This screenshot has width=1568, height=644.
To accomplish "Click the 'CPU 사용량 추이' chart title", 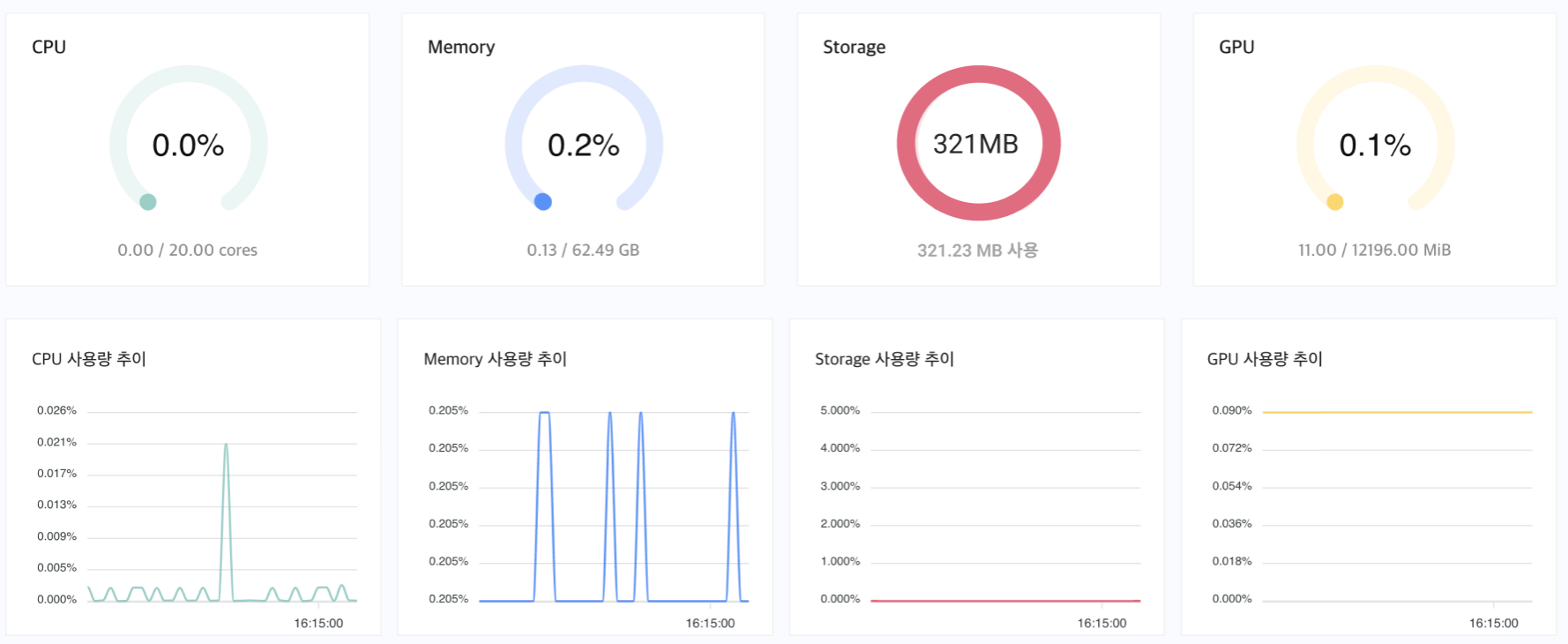I will [x=89, y=359].
